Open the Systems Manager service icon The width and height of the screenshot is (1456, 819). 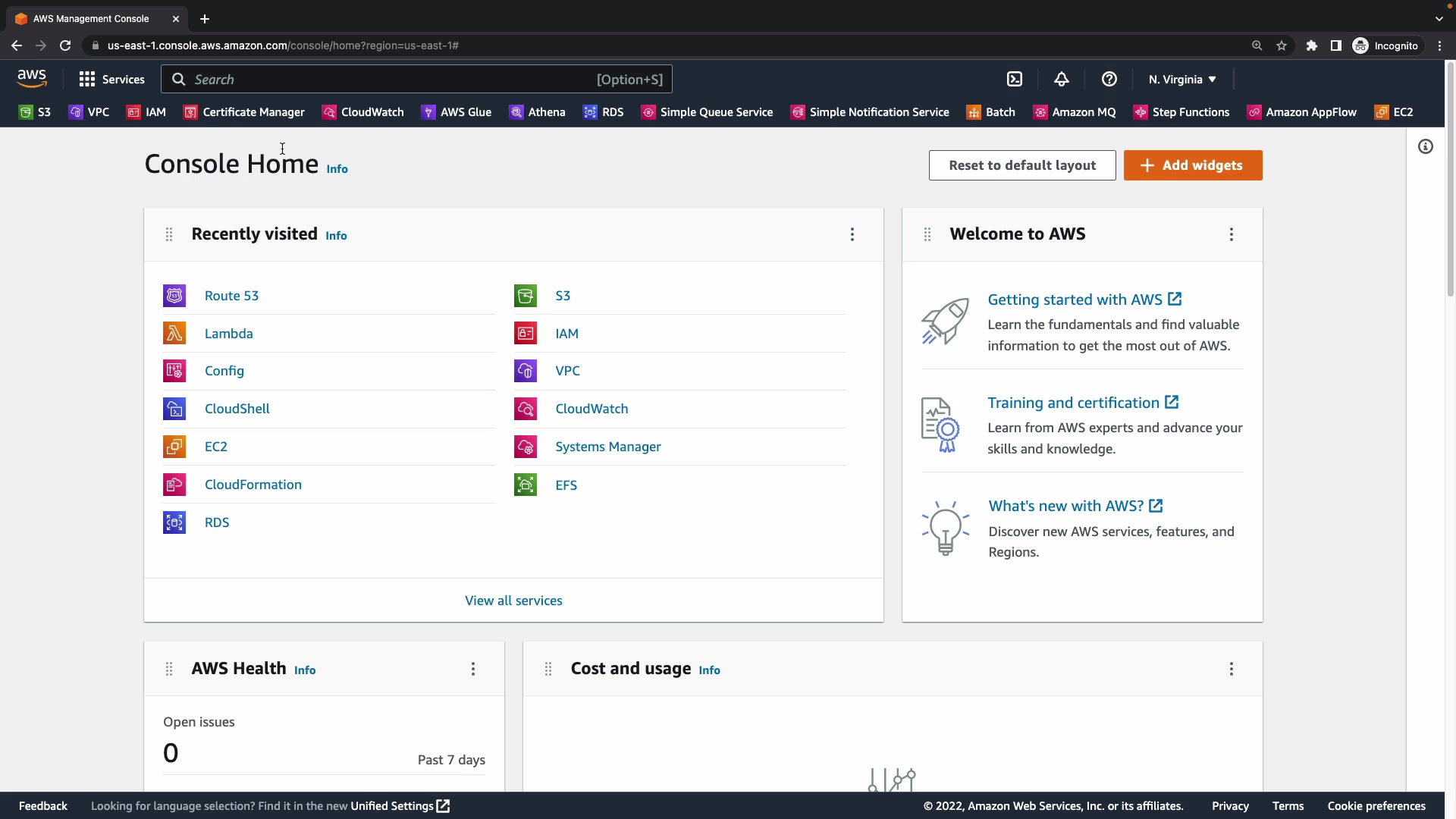tap(526, 447)
